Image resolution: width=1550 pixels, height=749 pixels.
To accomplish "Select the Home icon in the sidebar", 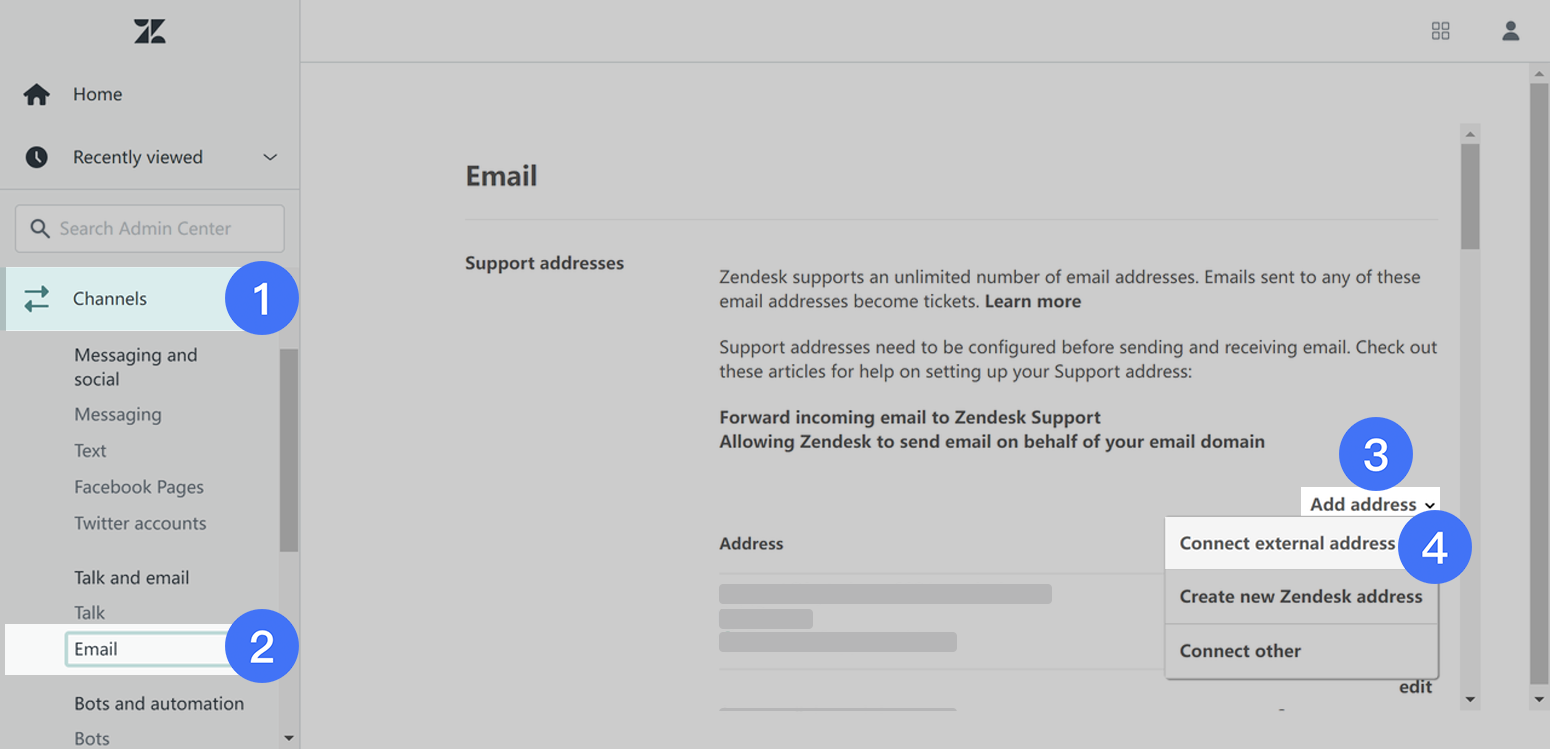I will click(37, 94).
